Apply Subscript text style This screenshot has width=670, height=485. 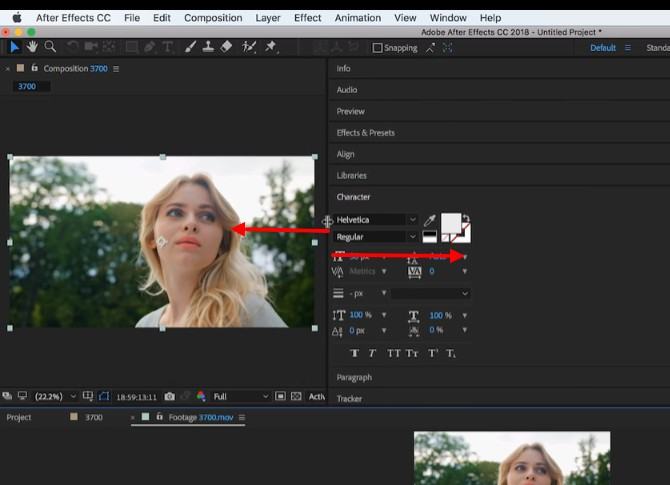tap(451, 353)
